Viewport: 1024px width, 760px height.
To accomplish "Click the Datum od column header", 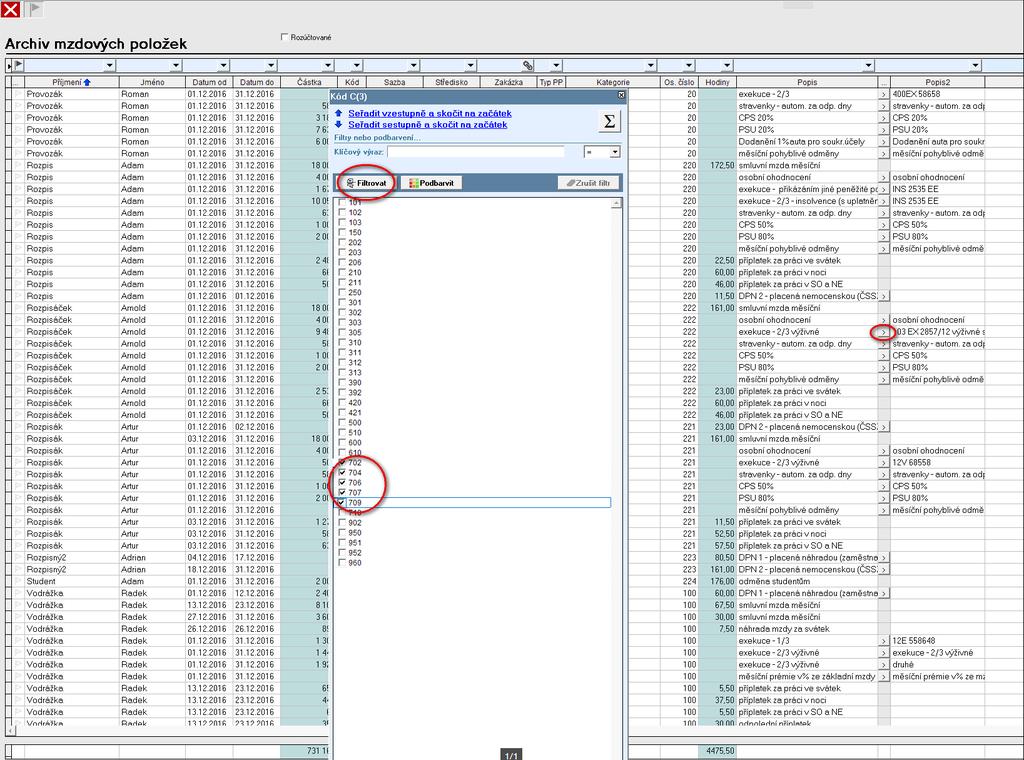I will [209, 82].
